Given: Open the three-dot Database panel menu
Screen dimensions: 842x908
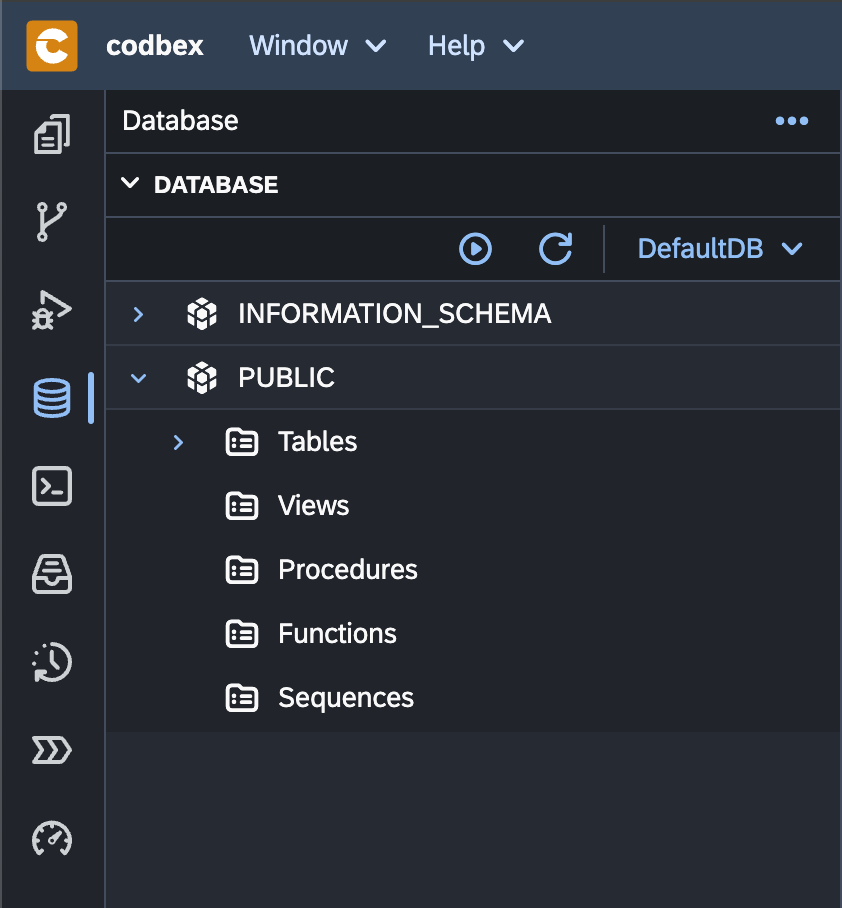Looking at the screenshot, I should tap(792, 120).
